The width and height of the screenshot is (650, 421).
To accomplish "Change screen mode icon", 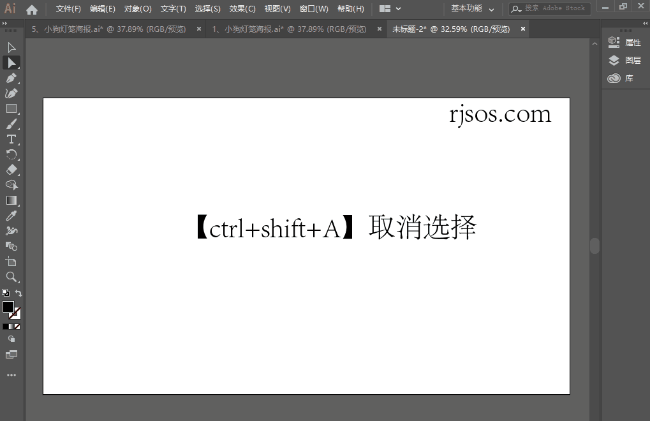I will point(12,355).
